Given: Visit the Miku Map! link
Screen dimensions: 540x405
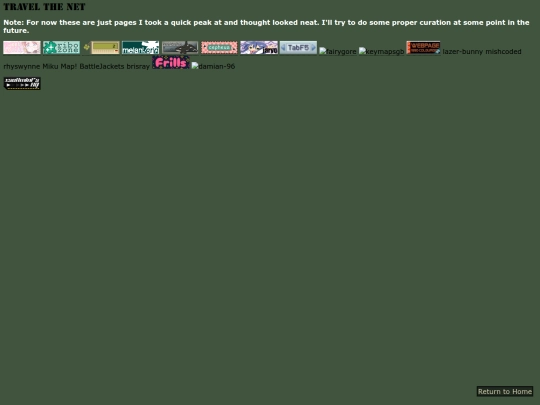Looking at the screenshot, I should 60,66.
